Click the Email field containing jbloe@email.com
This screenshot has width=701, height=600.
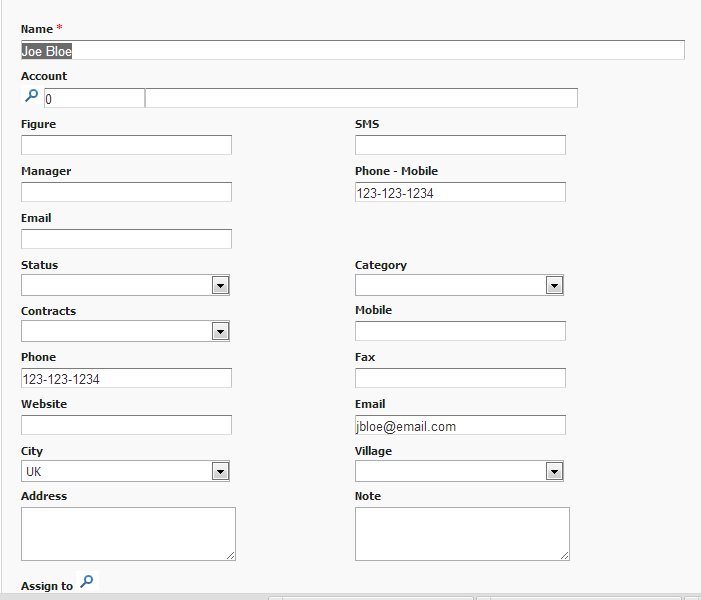point(460,425)
